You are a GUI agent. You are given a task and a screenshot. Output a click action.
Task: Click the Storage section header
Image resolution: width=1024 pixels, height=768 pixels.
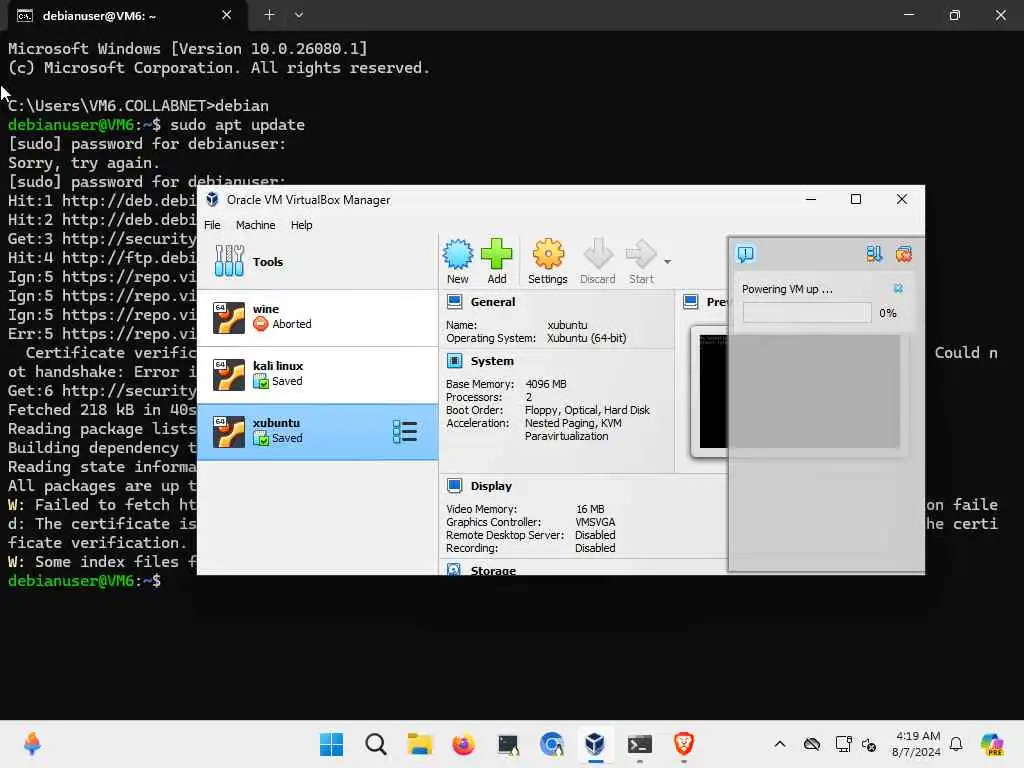tap(493, 570)
